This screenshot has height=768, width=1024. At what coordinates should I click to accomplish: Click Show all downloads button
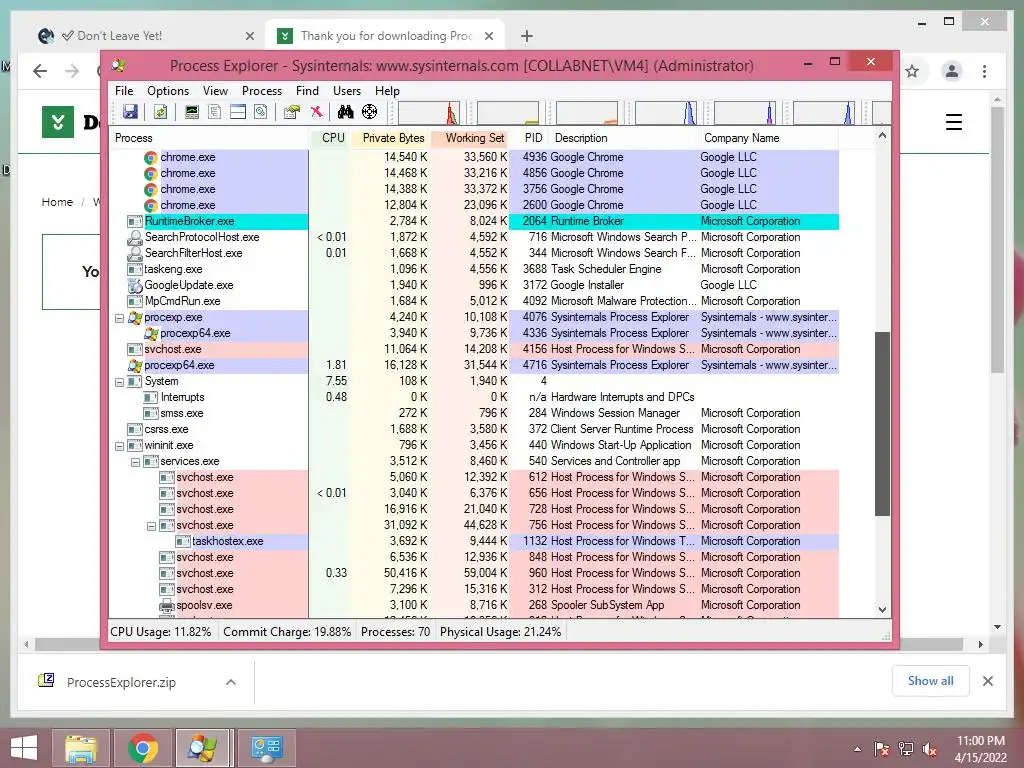click(930, 681)
